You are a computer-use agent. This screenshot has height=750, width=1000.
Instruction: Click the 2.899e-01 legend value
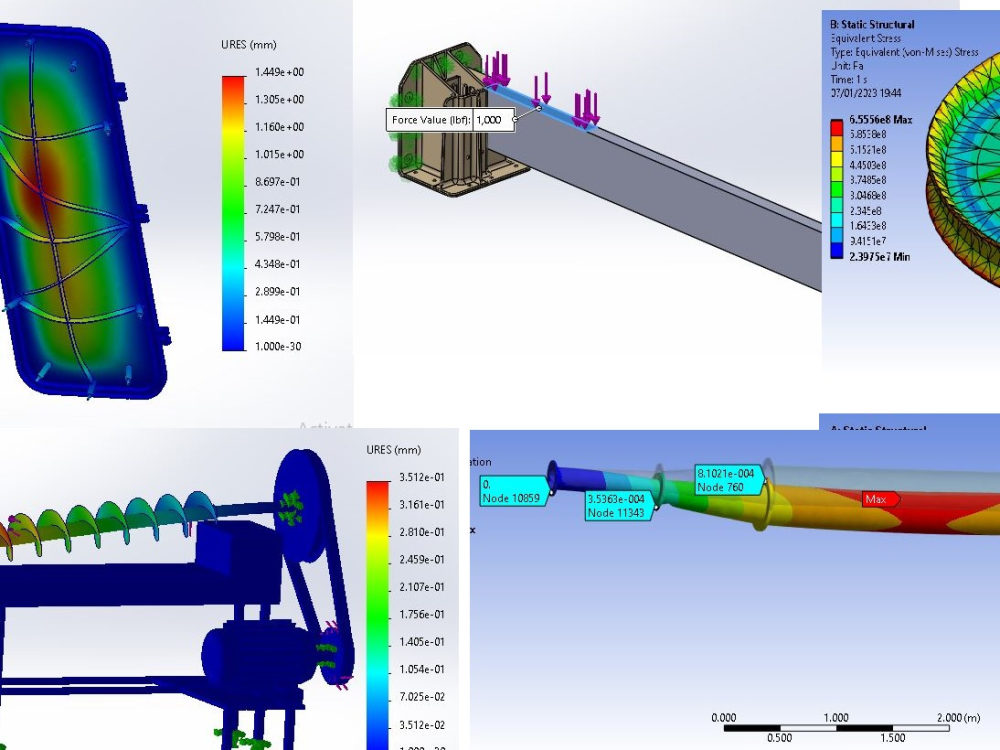(277, 291)
